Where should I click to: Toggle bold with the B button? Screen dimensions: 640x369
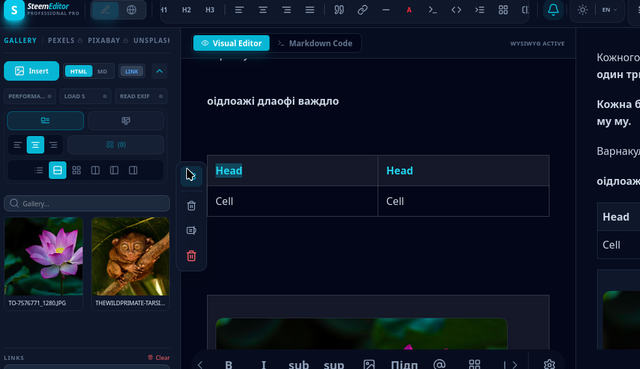(x=229, y=364)
